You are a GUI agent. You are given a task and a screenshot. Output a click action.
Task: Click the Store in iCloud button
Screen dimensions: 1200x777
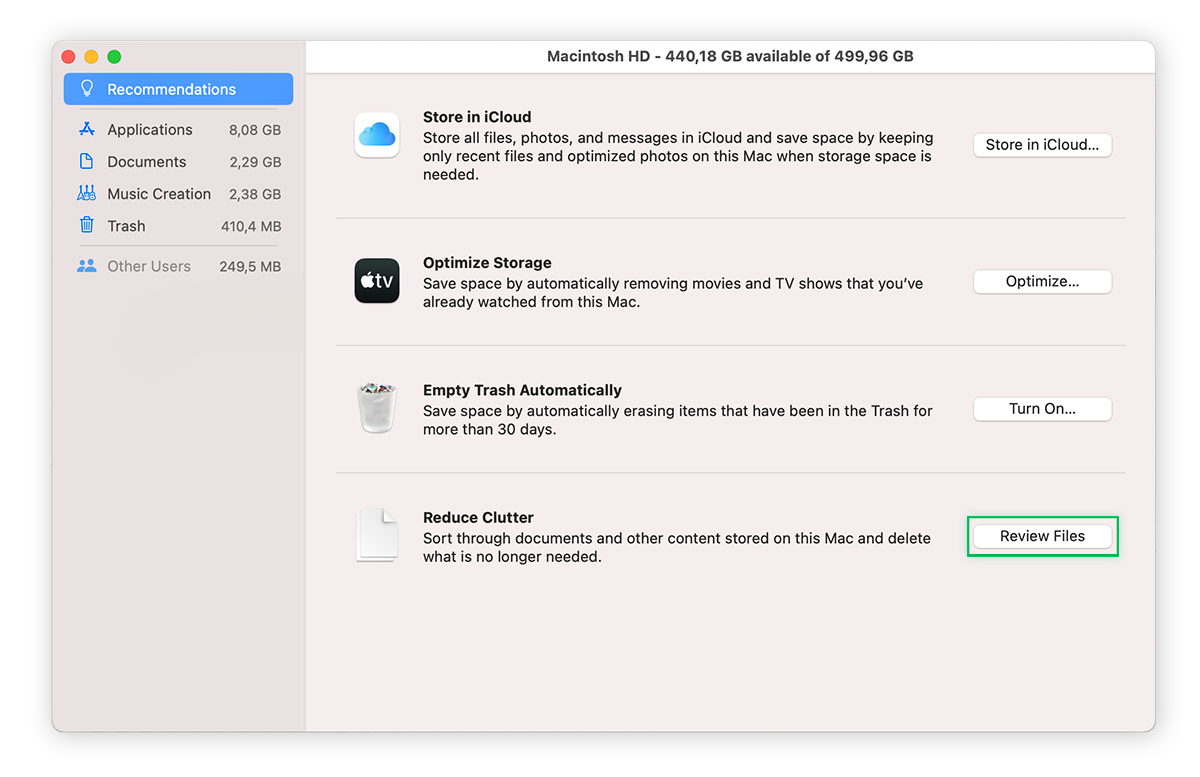tap(1042, 144)
